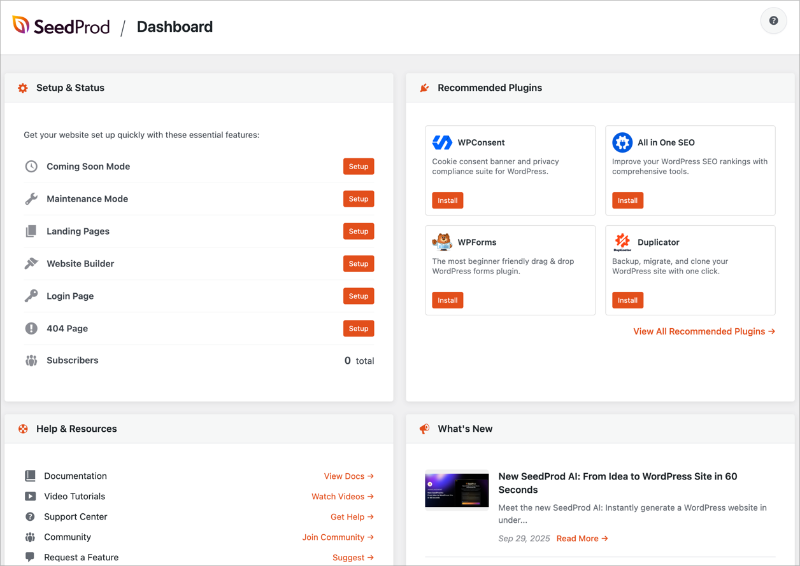Click the WPForms mascot icon
The image size is (800, 566).
pyautogui.click(x=442, y=242)
